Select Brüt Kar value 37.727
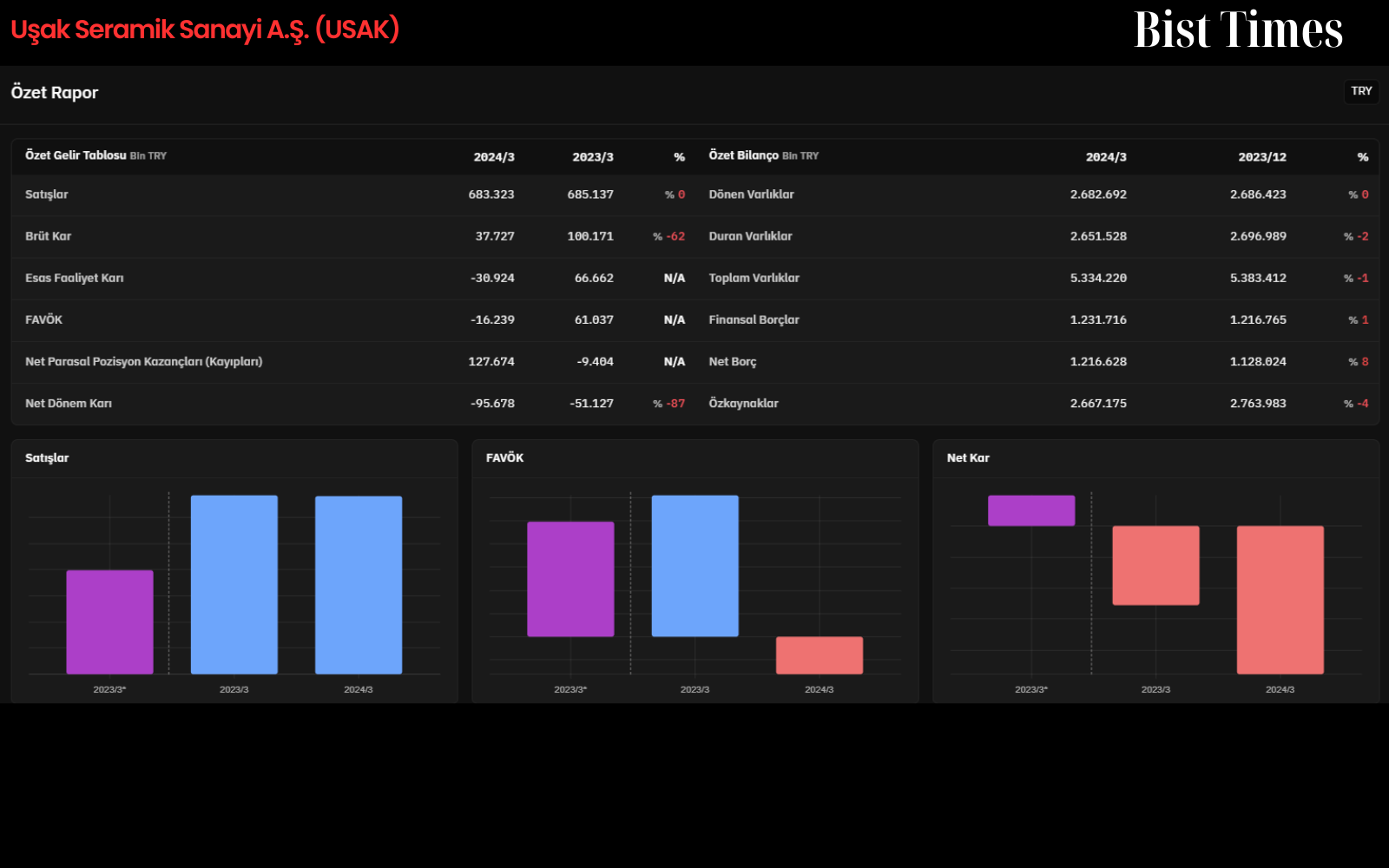This screenshot has width=1389, height=868. [495, 236]
